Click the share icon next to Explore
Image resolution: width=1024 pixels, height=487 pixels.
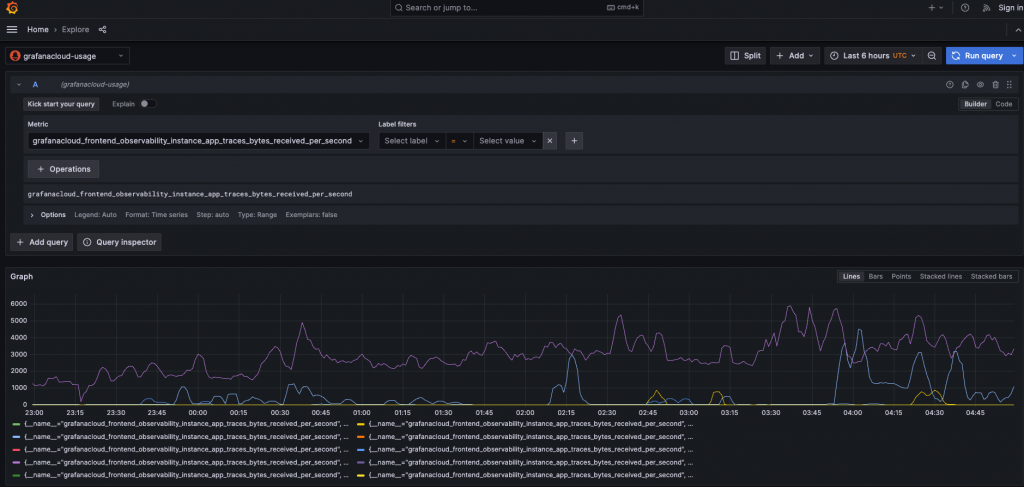103,29
